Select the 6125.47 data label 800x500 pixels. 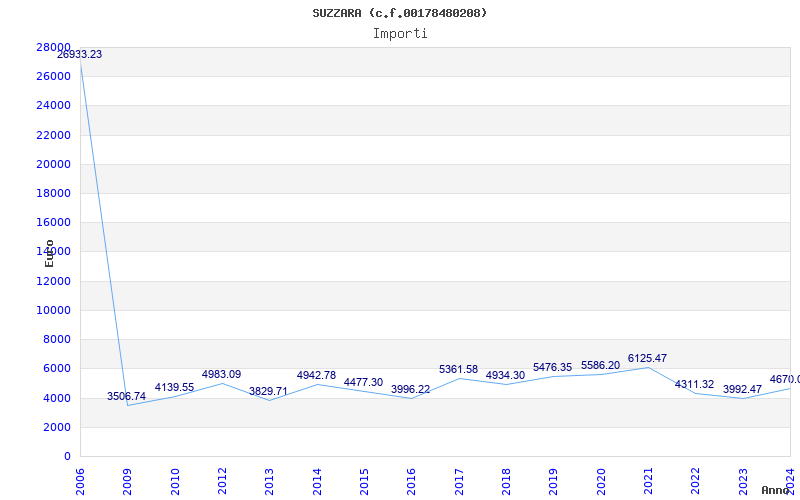click(x=647, y=359)
